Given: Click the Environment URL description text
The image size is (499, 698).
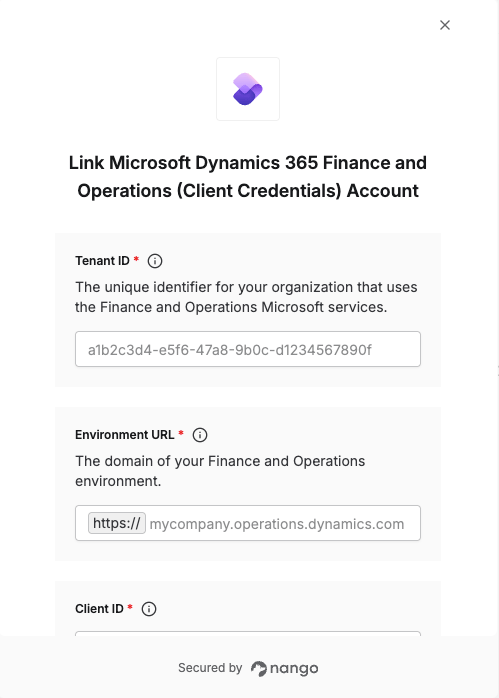Looking at the screenshot, I should (x=220, y=471).
